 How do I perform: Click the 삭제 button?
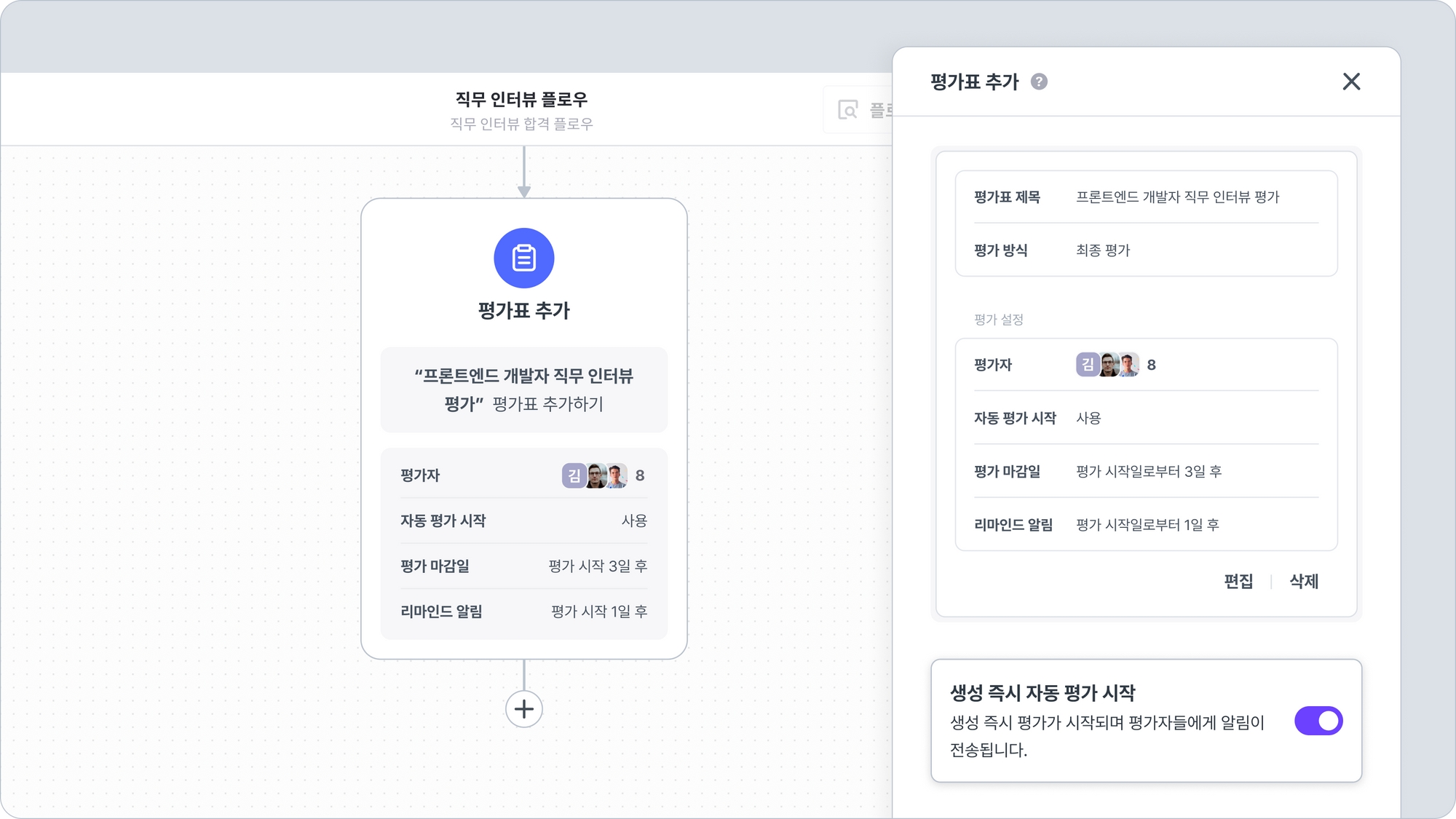click(1304, 581)
